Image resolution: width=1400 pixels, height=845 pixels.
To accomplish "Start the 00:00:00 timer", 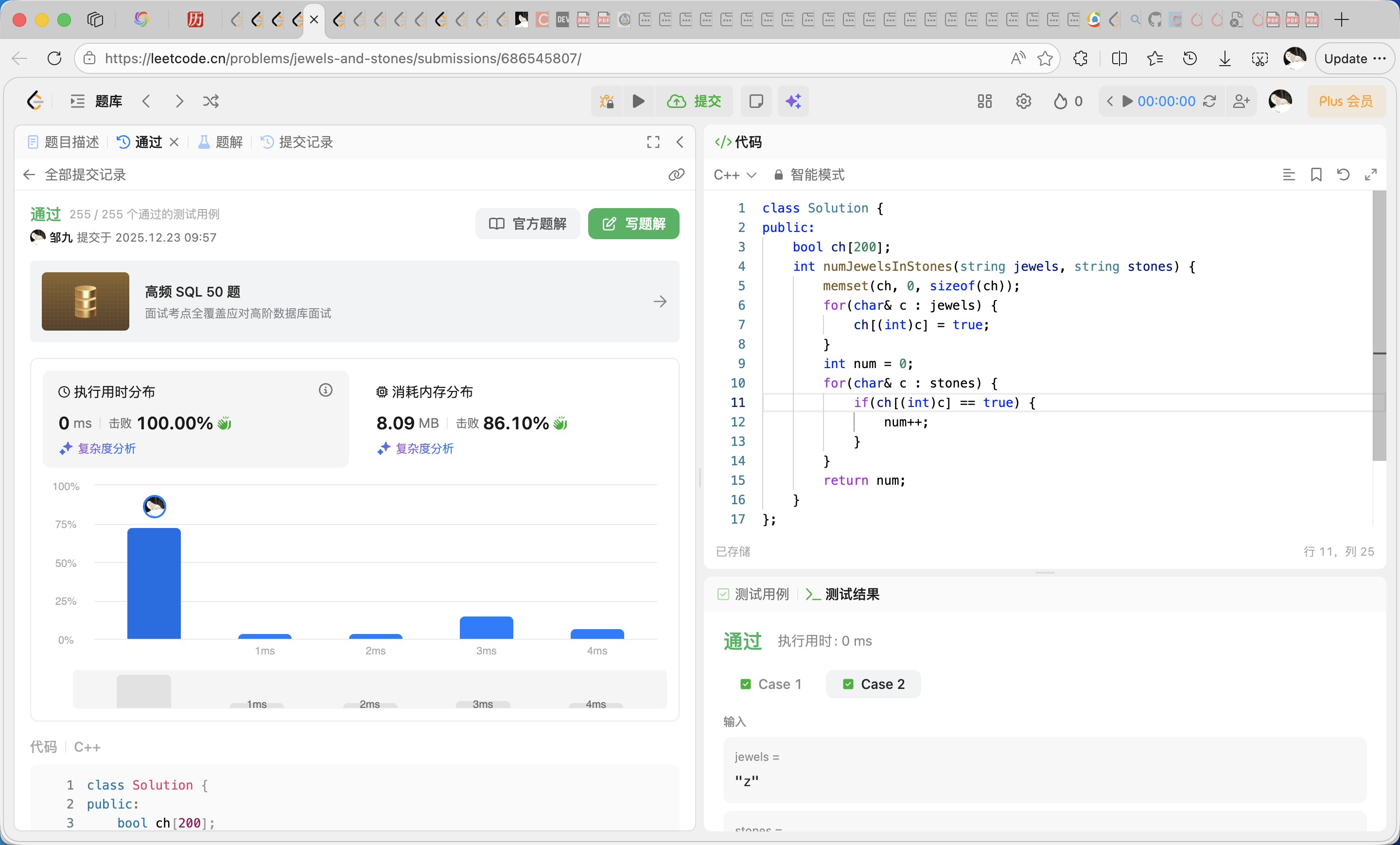I will (1127, 101).
